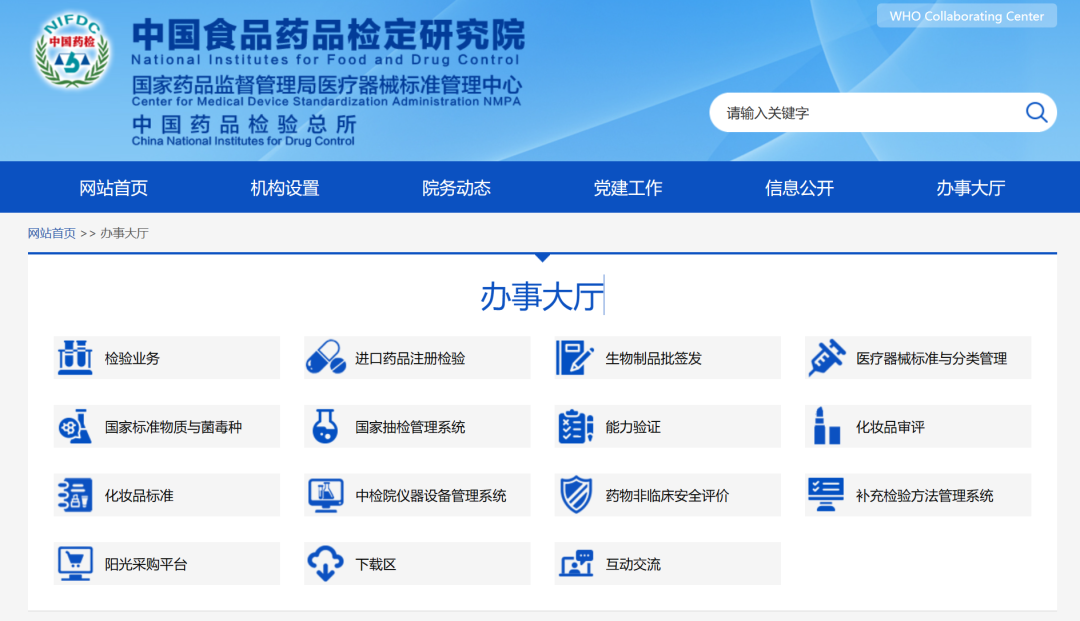Open 阳光采购平台 via the cart icon
The height and width of the screenshot is (621, 1080).
coord(74,563)
